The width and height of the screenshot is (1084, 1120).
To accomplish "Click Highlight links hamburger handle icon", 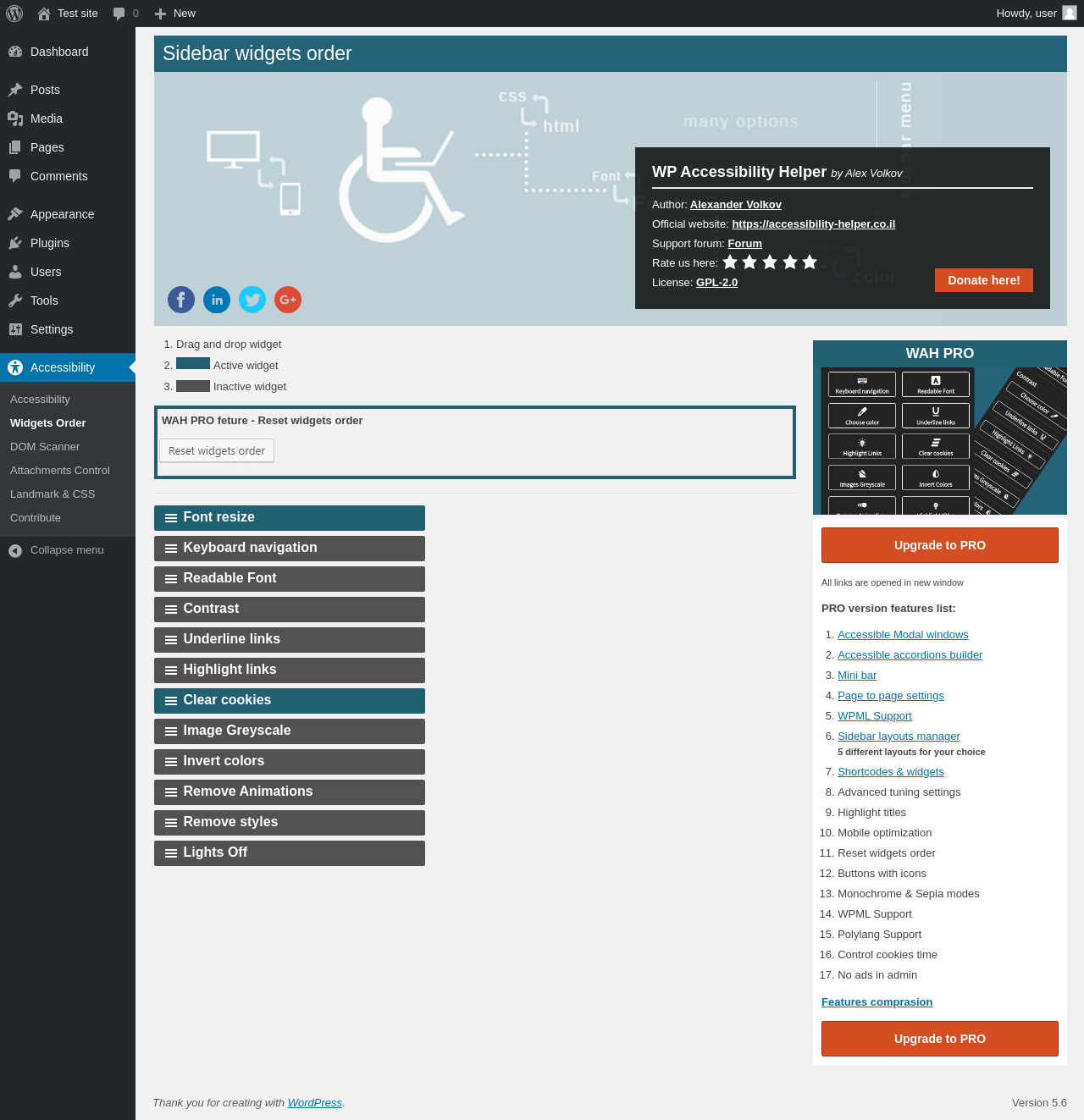I will point(171,670).
